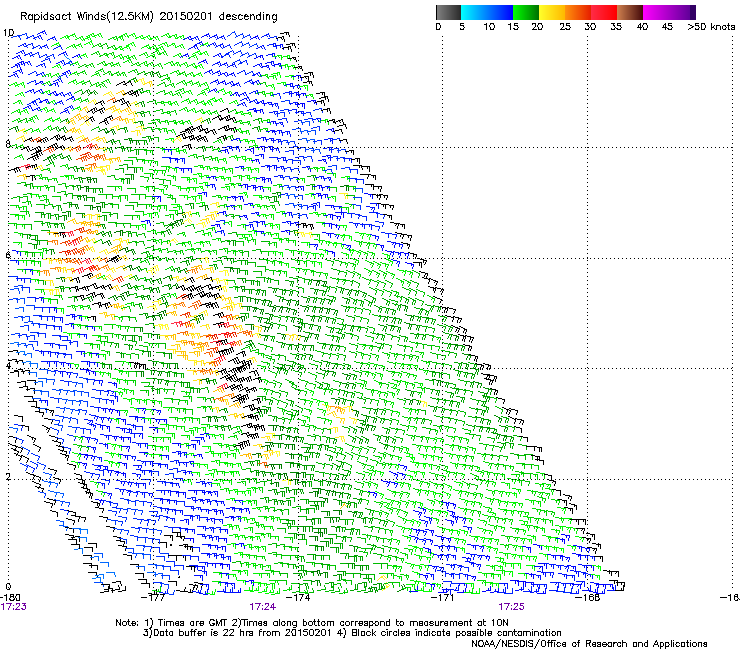Click the '>50 knots' legend label
This screenshot has height=650, width=740.
[x=711, y=27]
